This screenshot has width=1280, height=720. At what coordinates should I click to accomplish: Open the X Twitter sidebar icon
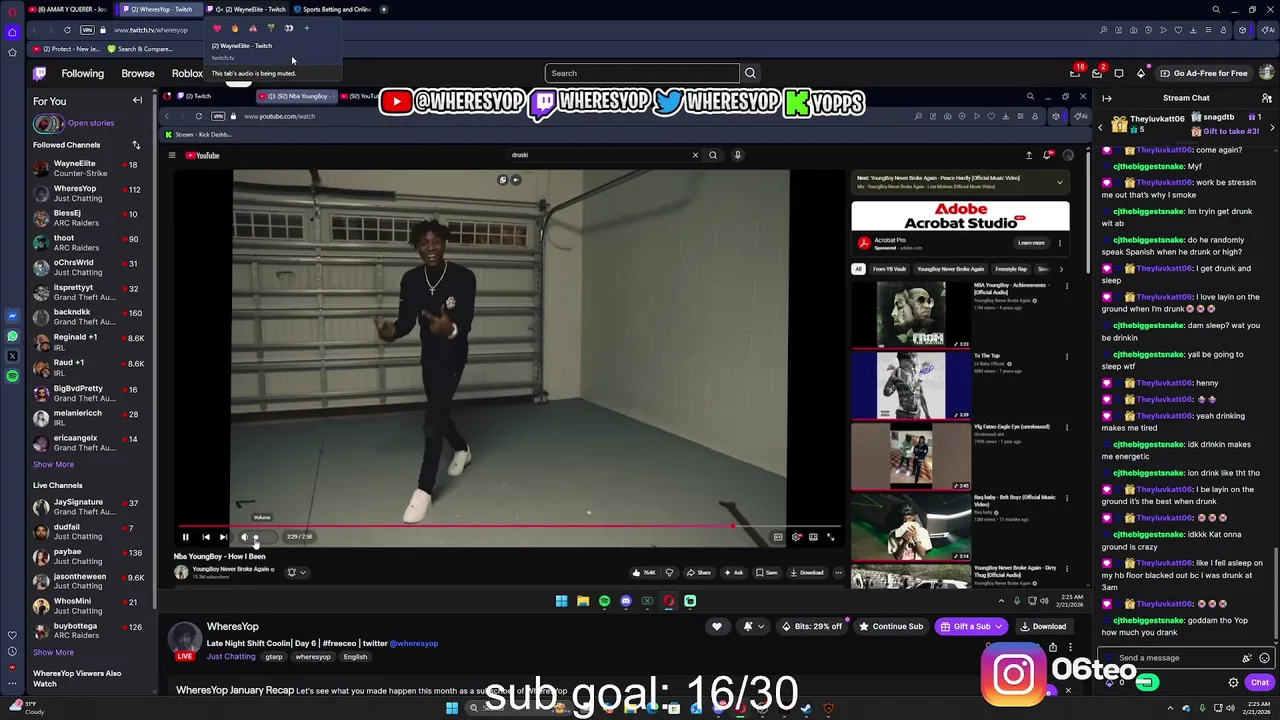pos(12,356)
